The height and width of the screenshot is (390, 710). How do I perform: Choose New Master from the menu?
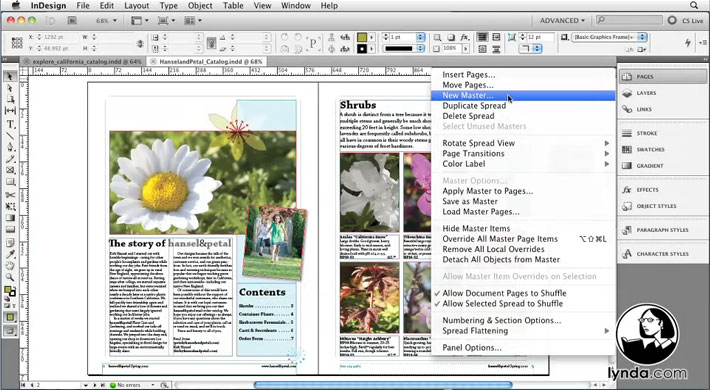point(523,95)
